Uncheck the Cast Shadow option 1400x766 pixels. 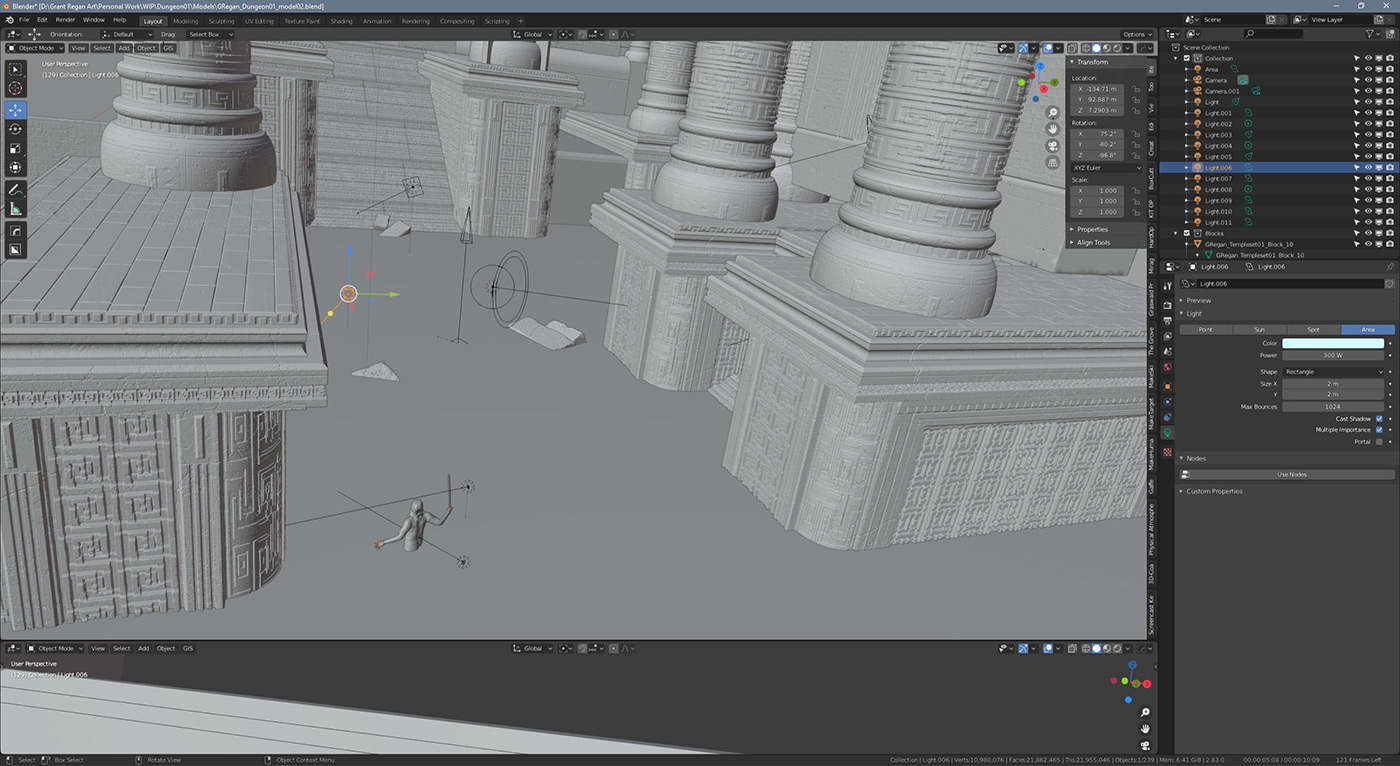coord(1379,418)
